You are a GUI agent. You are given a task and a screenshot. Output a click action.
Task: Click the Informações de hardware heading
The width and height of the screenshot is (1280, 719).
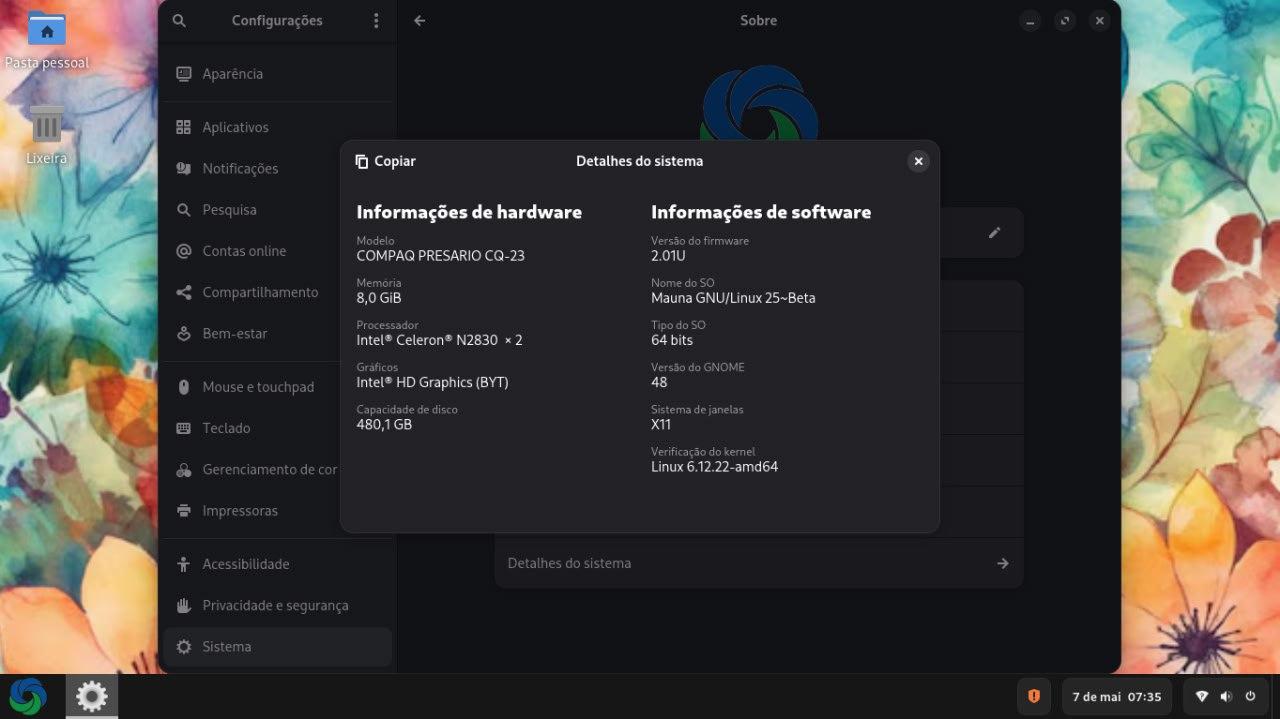click(469, 212)
